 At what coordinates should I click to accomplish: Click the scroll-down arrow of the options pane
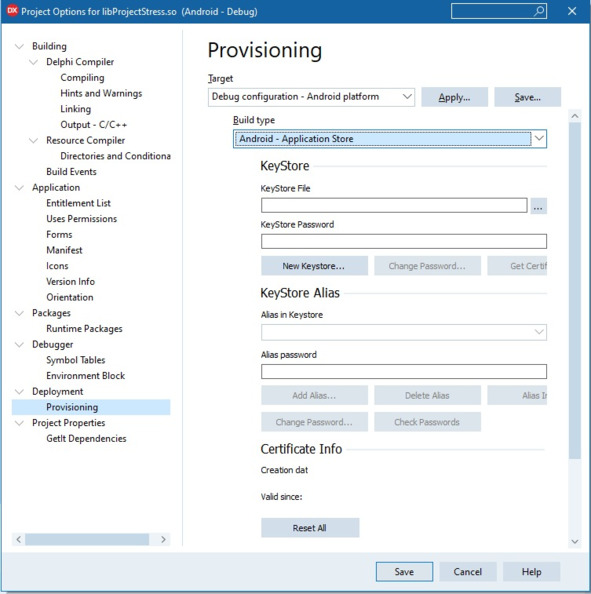pos(575,541)
